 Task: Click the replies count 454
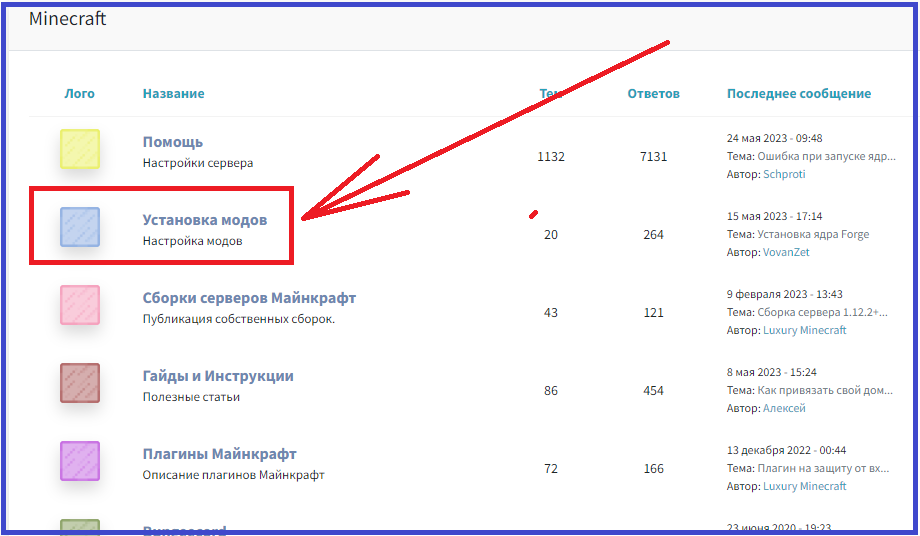point(654,391)
